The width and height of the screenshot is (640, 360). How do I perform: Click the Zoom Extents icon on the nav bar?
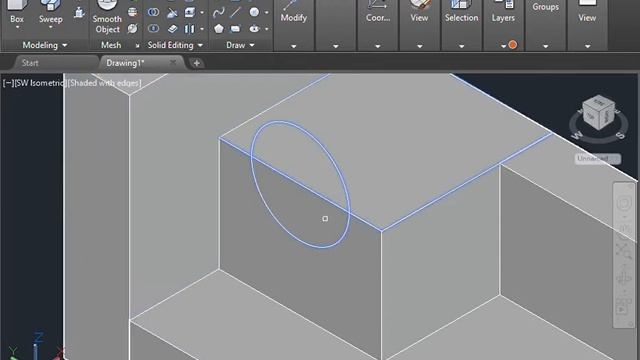click(x=624, y=251)
